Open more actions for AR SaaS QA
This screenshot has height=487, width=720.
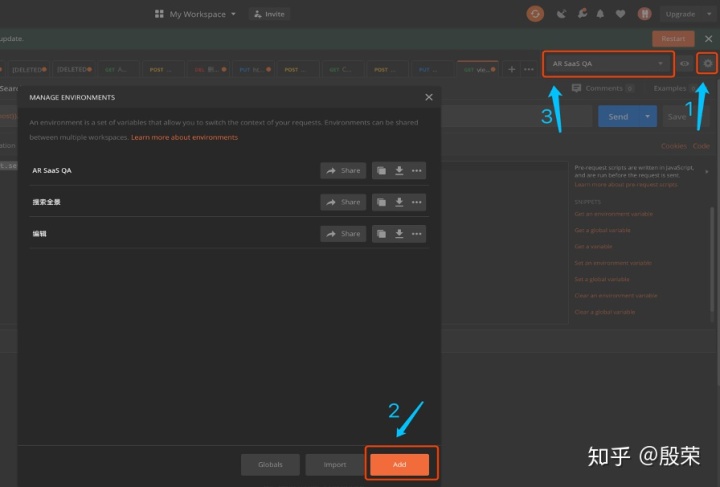(x=416, y=170)
